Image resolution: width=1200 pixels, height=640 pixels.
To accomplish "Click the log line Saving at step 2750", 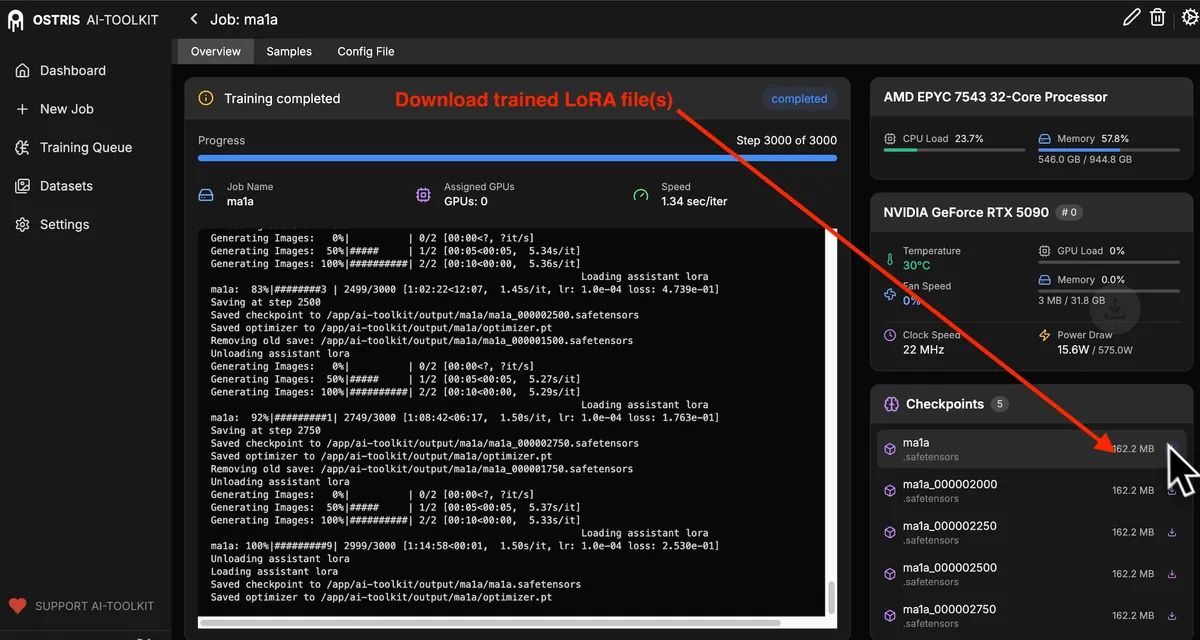I will click(x=266, y=430).
